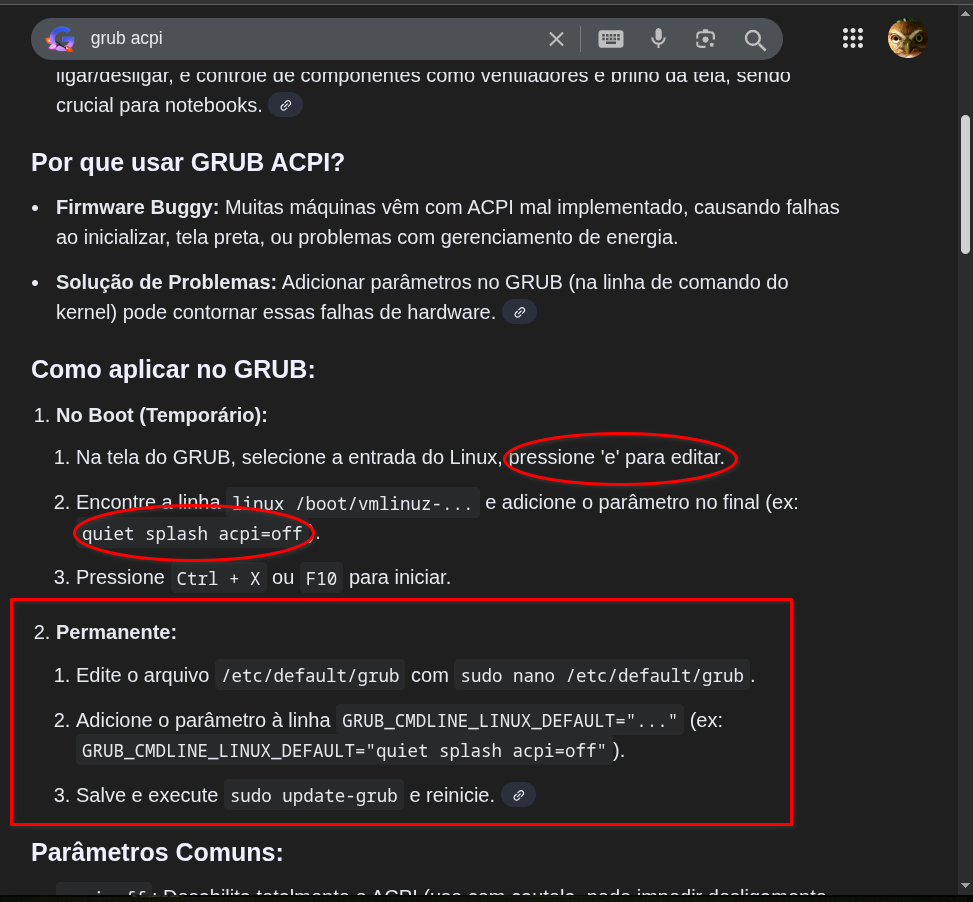Click the vertical page scrollbar thumb
The width and height of the screenshot is (973, 902).
965,185
